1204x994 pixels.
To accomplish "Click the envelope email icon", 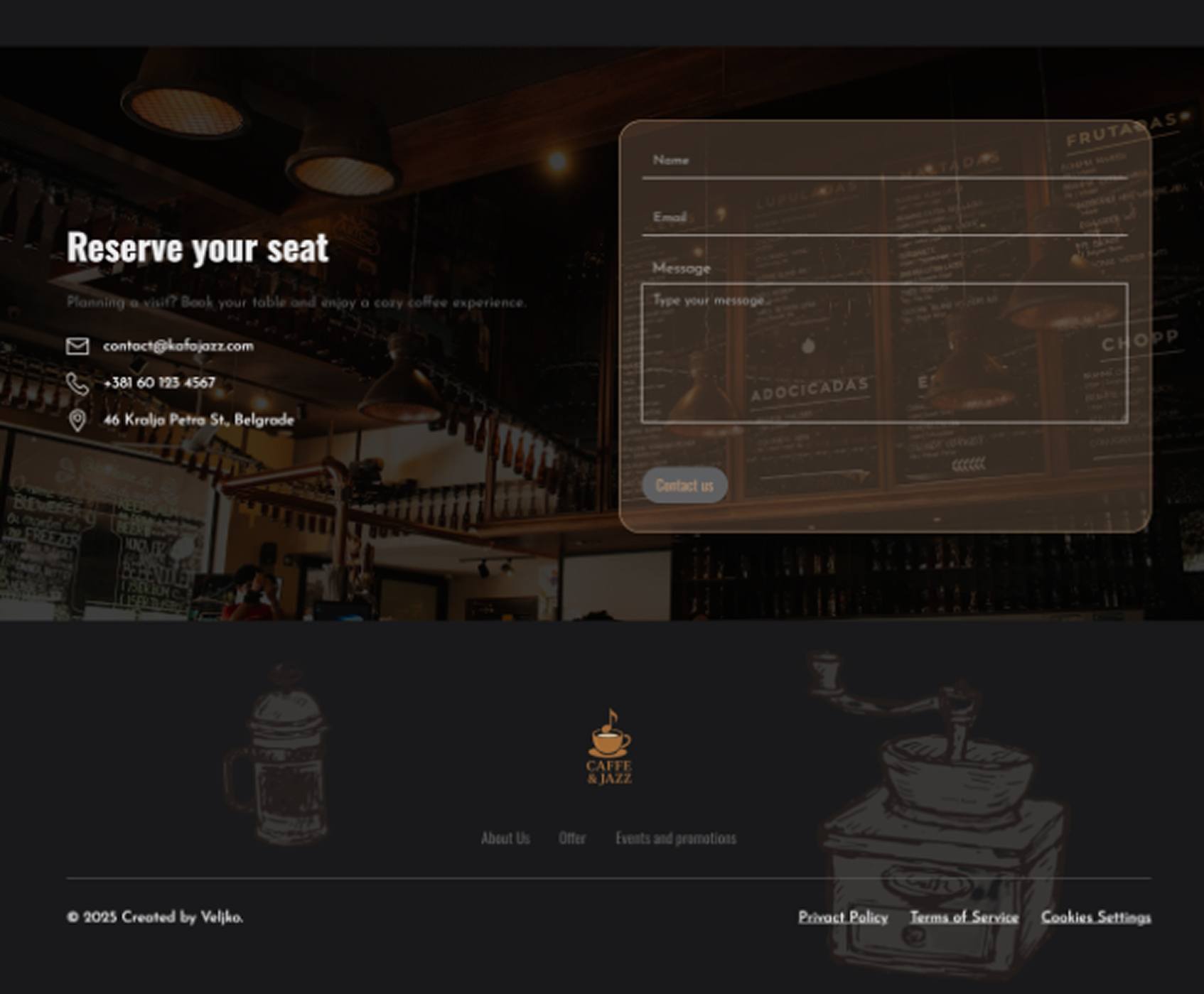I will (77, 346).
